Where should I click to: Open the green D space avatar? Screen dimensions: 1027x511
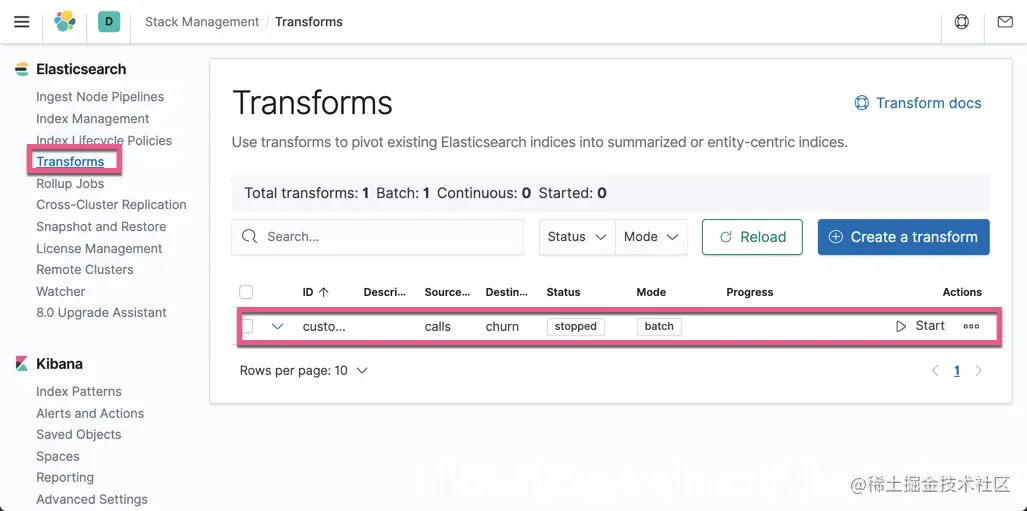coord(109,21)
